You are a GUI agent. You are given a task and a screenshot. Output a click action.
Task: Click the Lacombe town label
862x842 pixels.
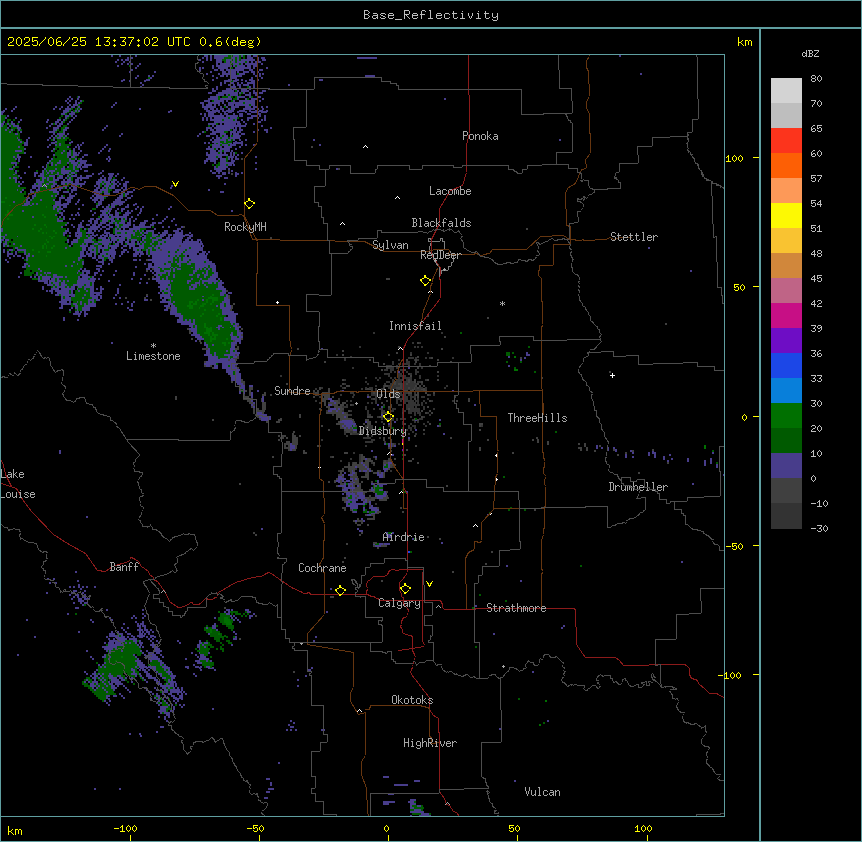pyautogui.click(x=450, y=191)
